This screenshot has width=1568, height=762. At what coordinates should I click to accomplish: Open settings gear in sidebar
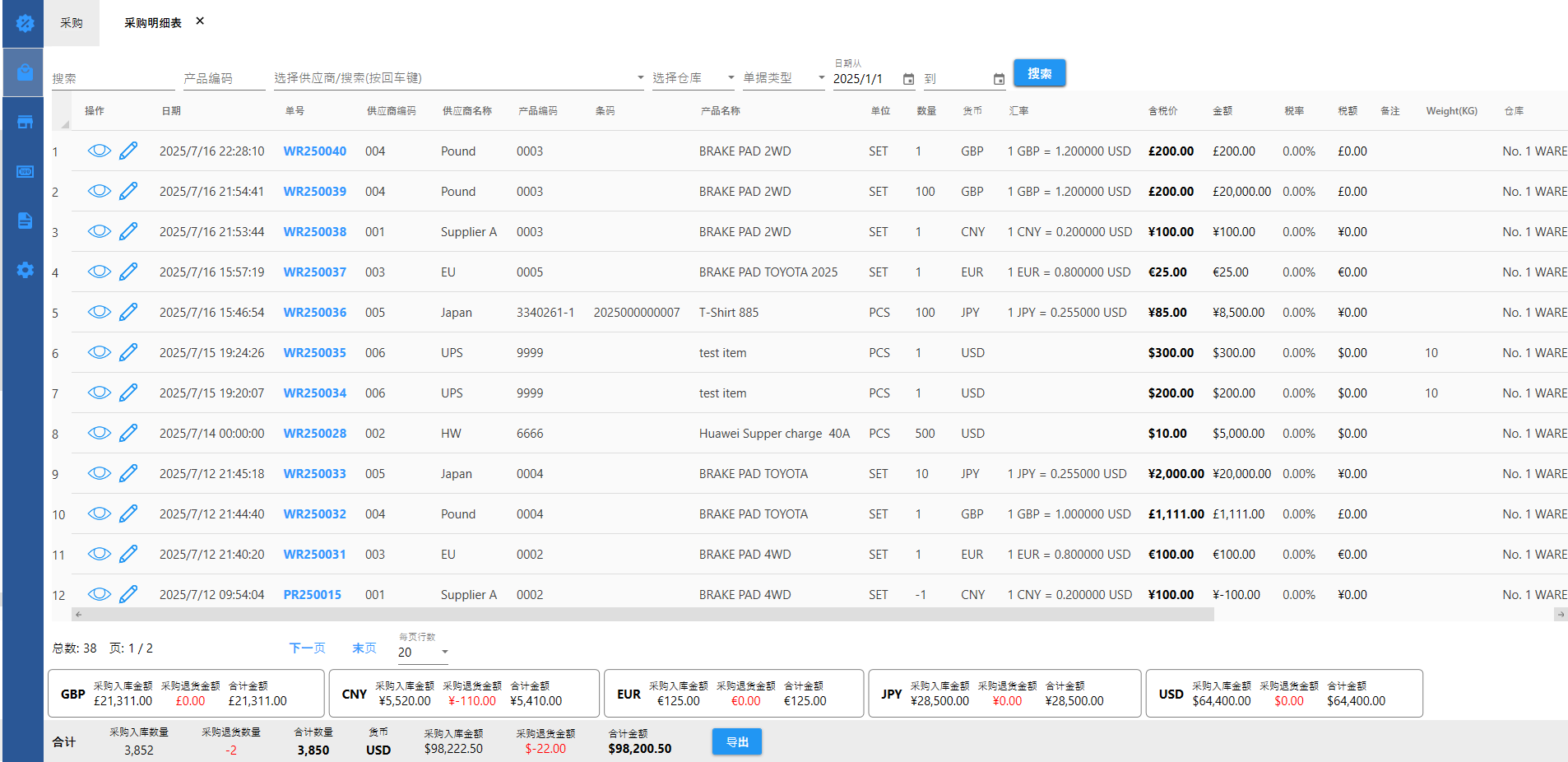click(x=25, y=270)
